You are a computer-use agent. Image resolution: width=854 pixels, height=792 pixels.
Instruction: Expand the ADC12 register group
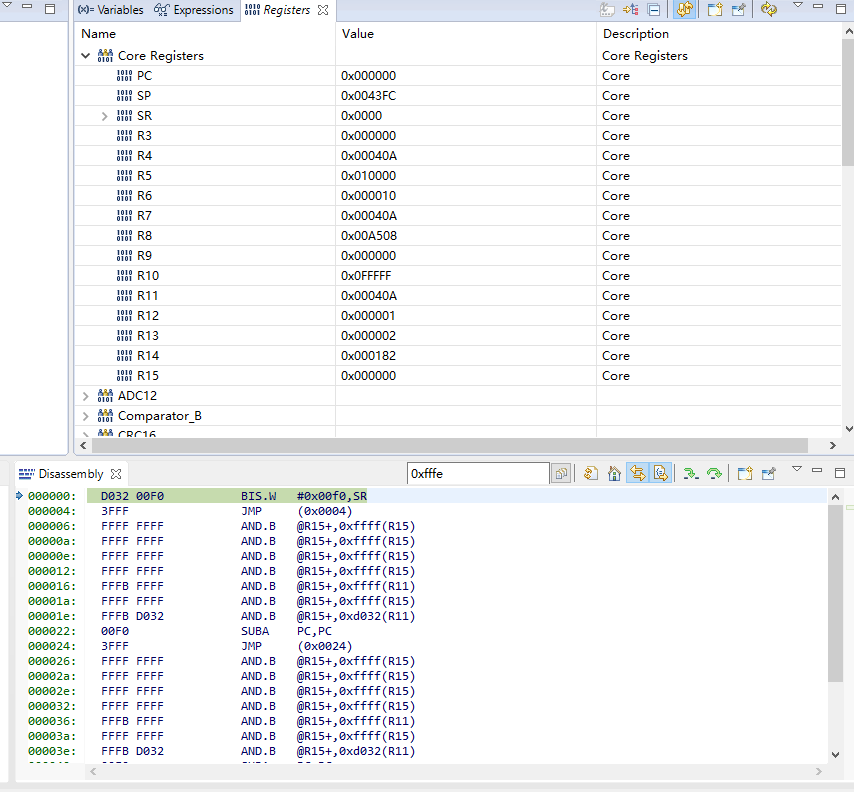coord(86,396)
